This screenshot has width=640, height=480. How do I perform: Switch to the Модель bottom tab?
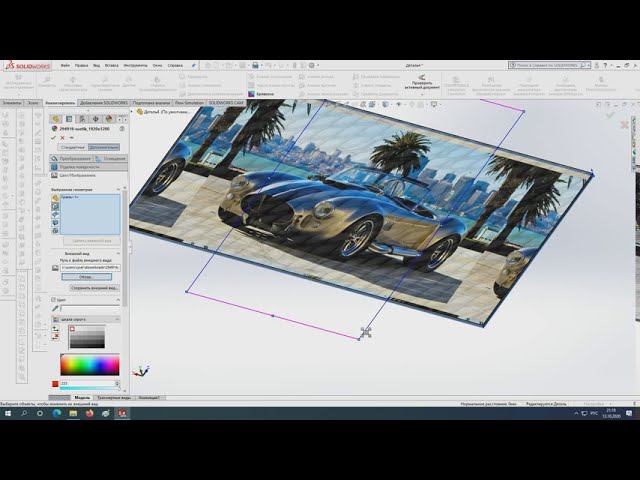click(x=82, y=397)
